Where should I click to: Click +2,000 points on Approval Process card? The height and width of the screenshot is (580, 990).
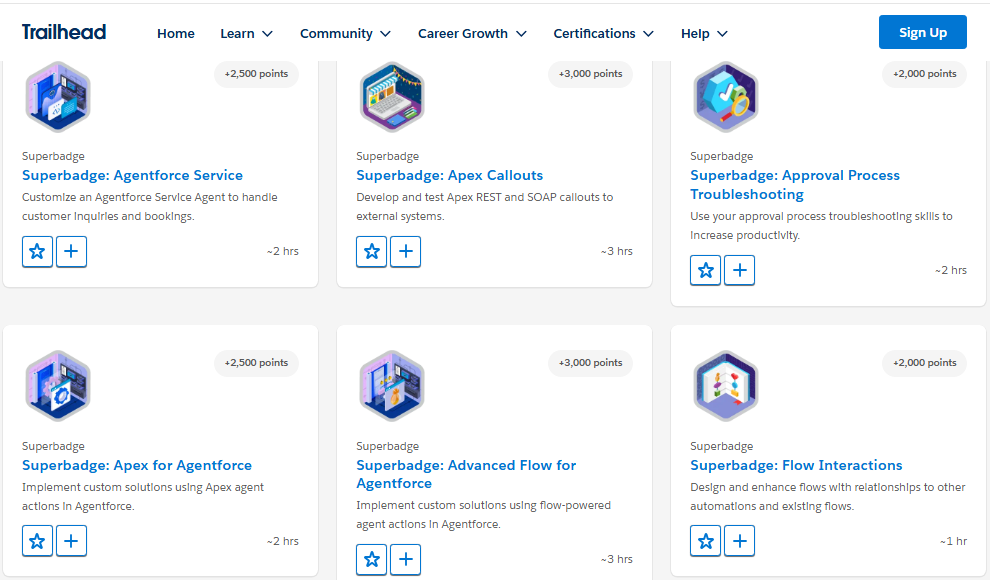point(924,74)
